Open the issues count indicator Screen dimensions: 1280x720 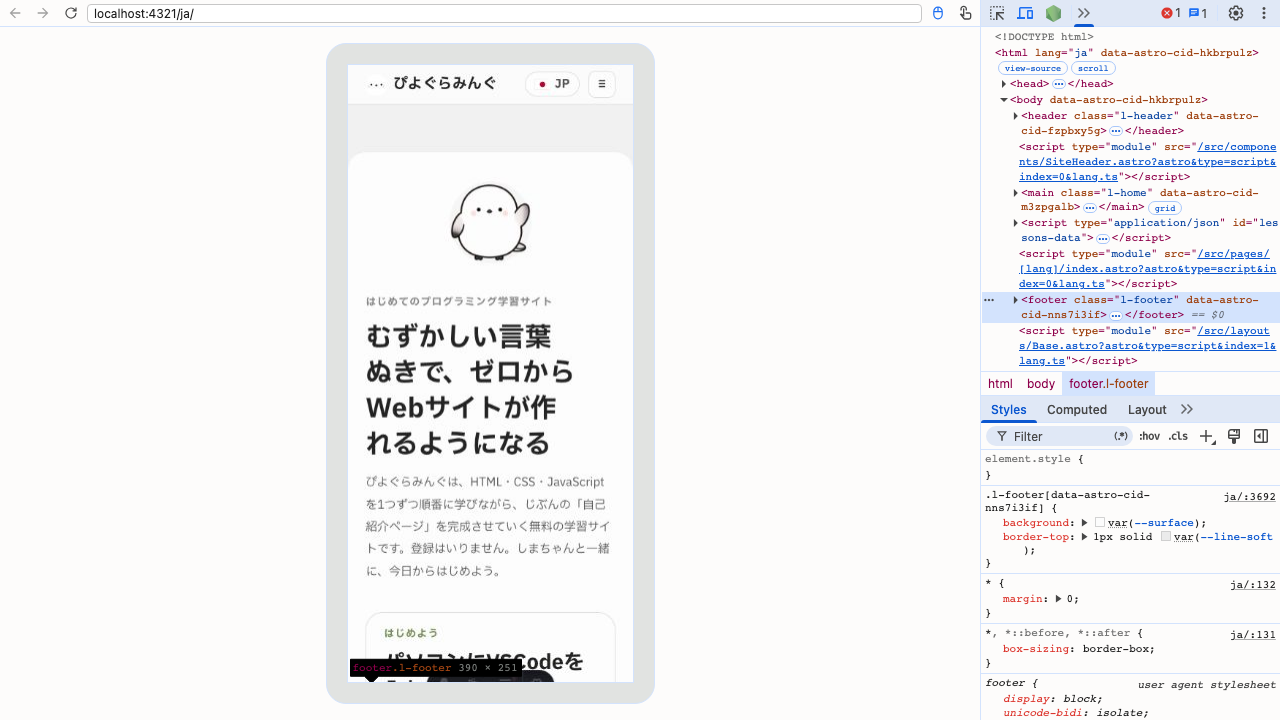pyautogui.click(x=1198, y=13)
